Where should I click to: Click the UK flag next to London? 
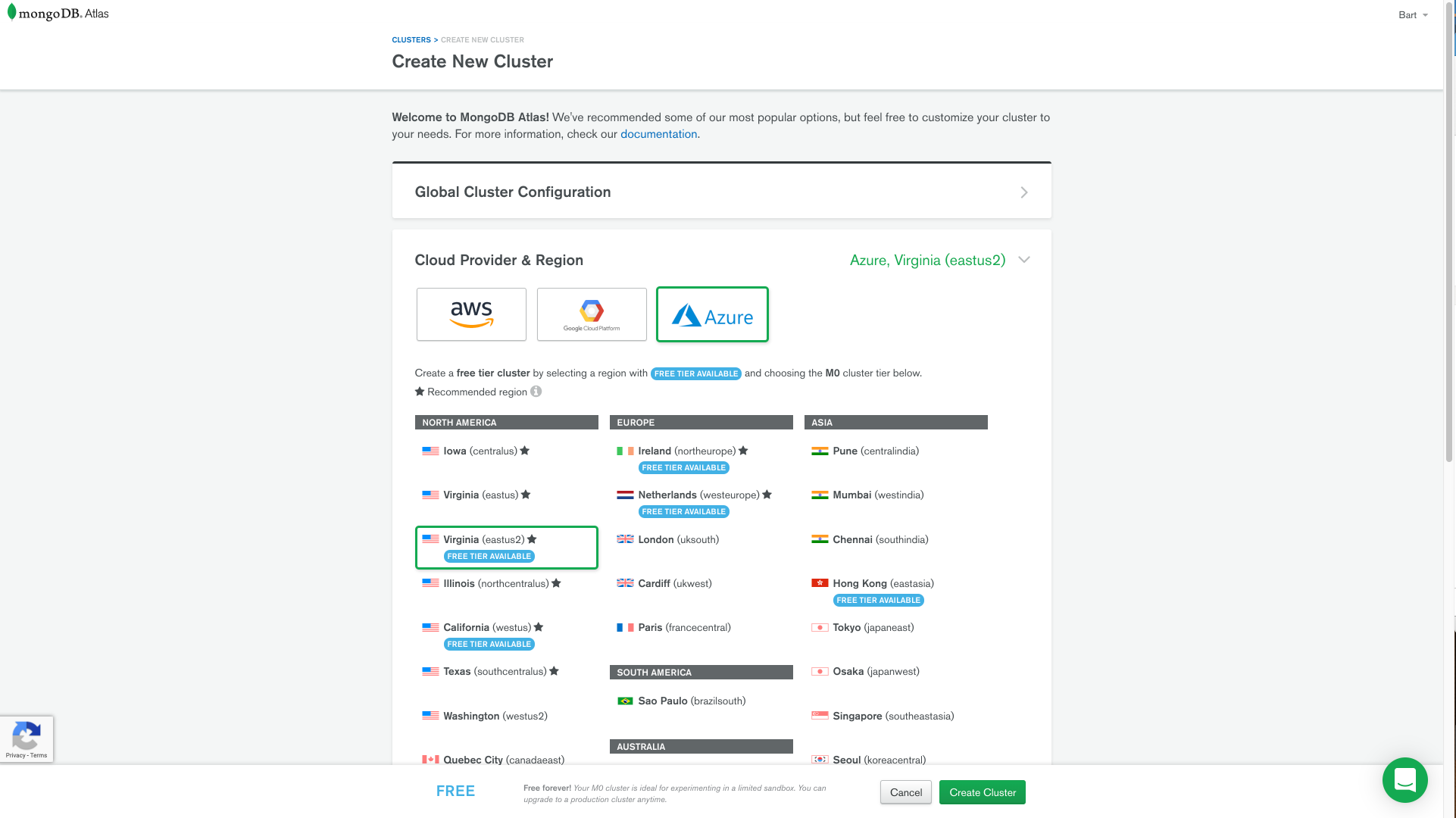click(x=625, y=539)
